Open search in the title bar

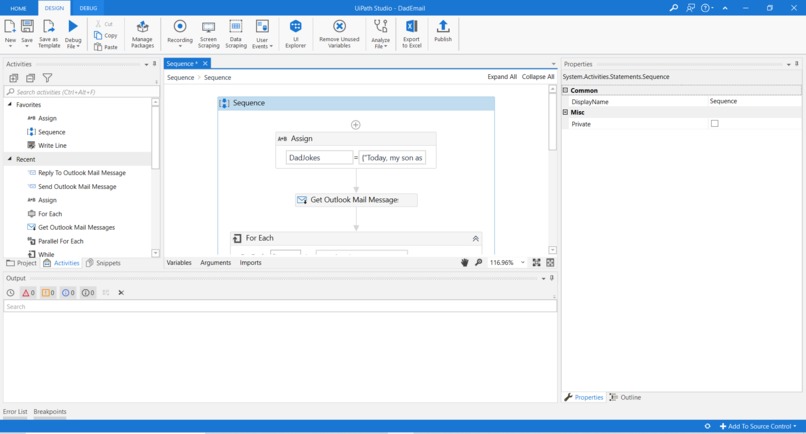click(x=673, y=8)
